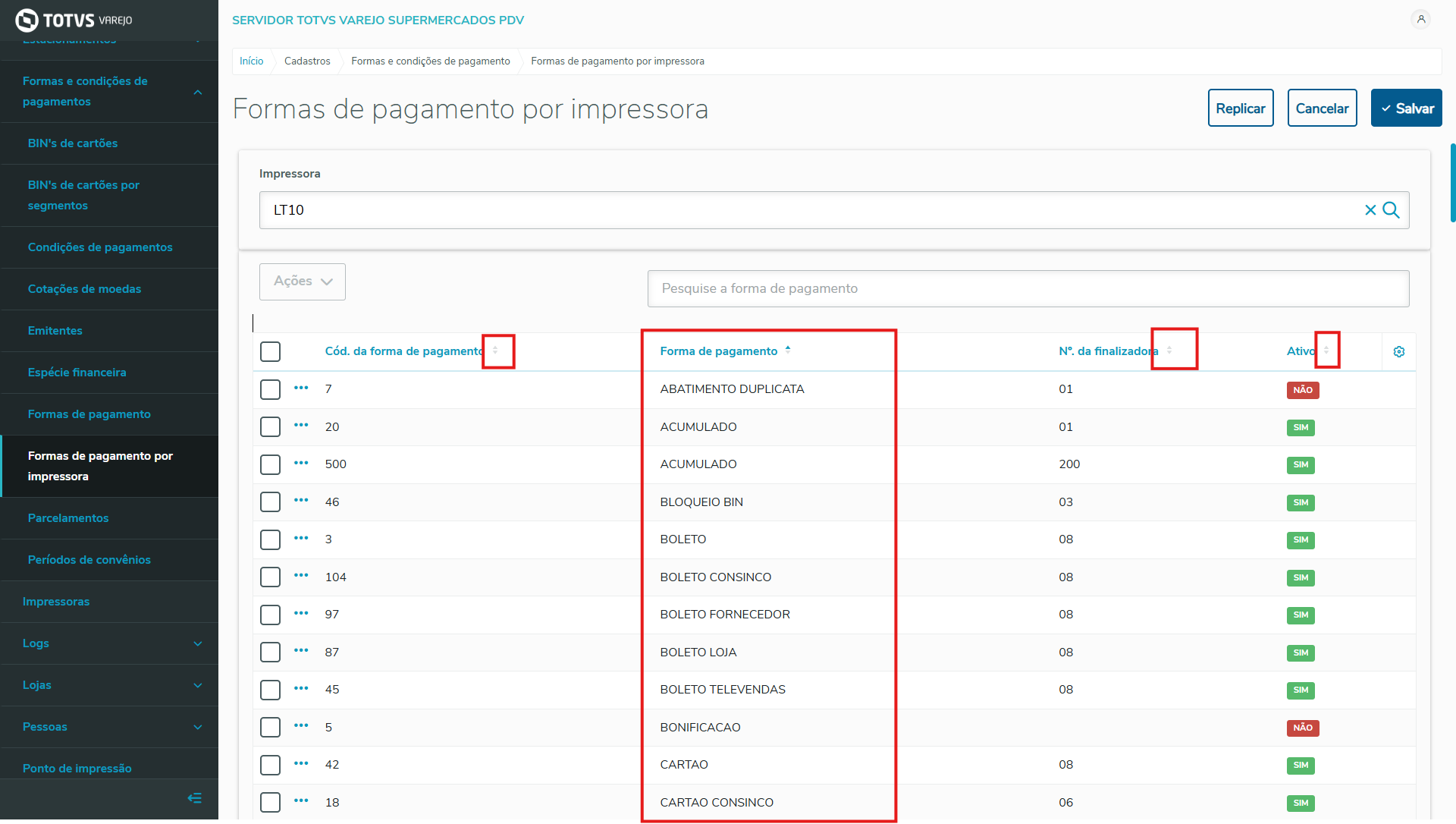Click the magnifier search icon in Impressora field

tap(1391, 210)
